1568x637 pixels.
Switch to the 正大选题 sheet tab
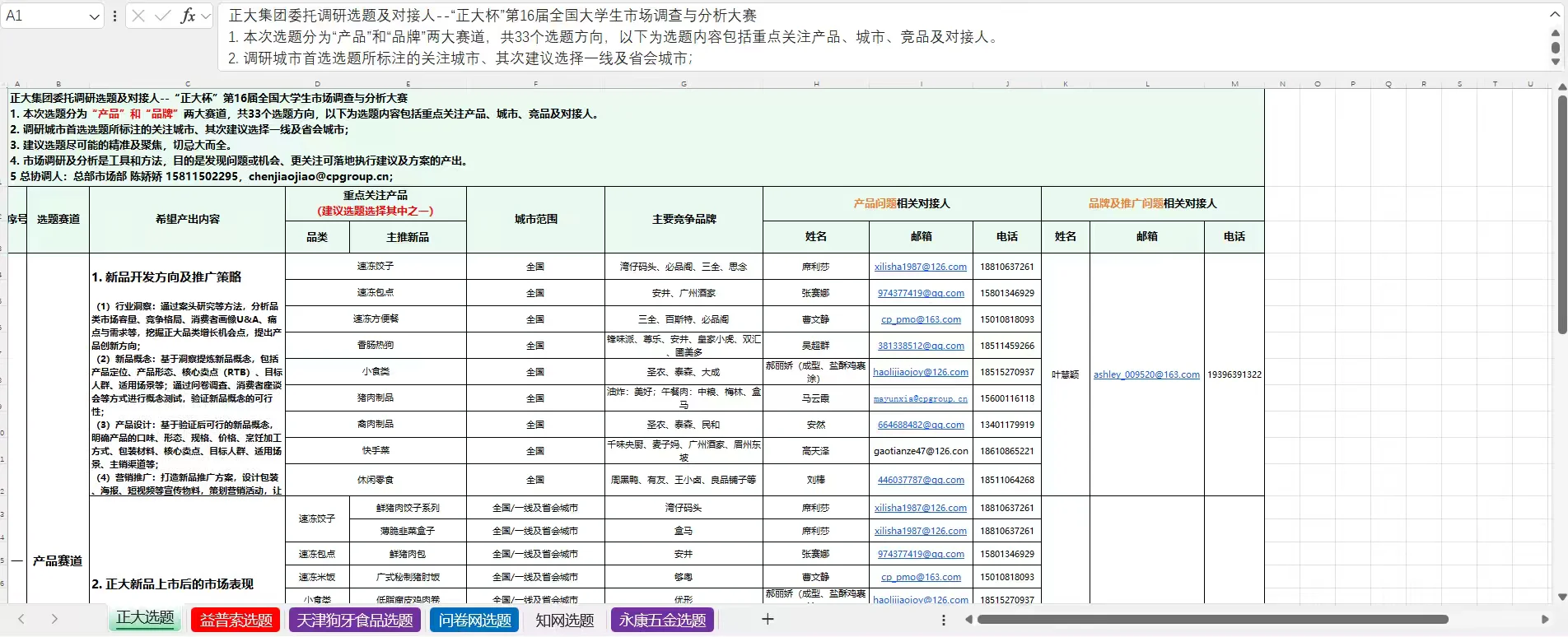[x=145, y=619]
